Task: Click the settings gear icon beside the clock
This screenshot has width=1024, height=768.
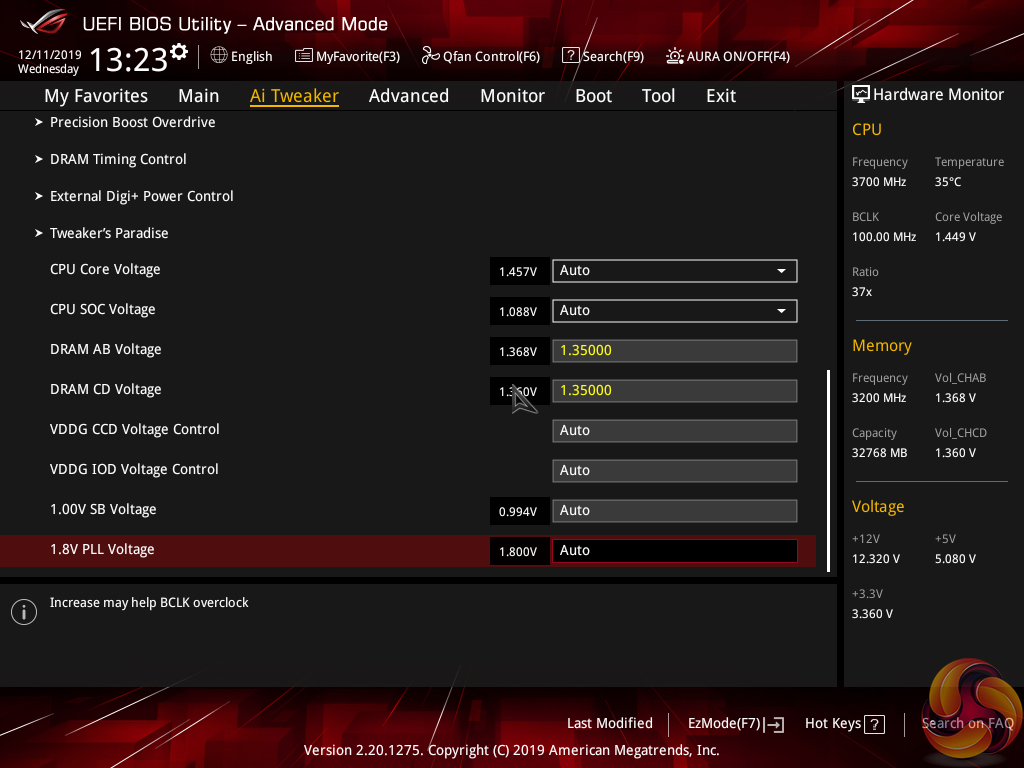Action: pyautogui.click(x=180, y=51)
